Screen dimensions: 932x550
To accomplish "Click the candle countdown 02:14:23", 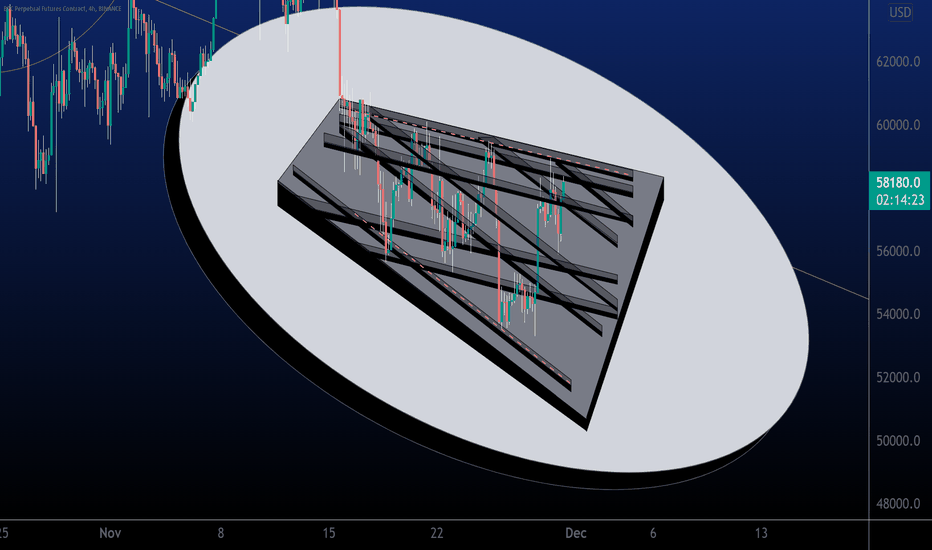I will click(900, 200).
